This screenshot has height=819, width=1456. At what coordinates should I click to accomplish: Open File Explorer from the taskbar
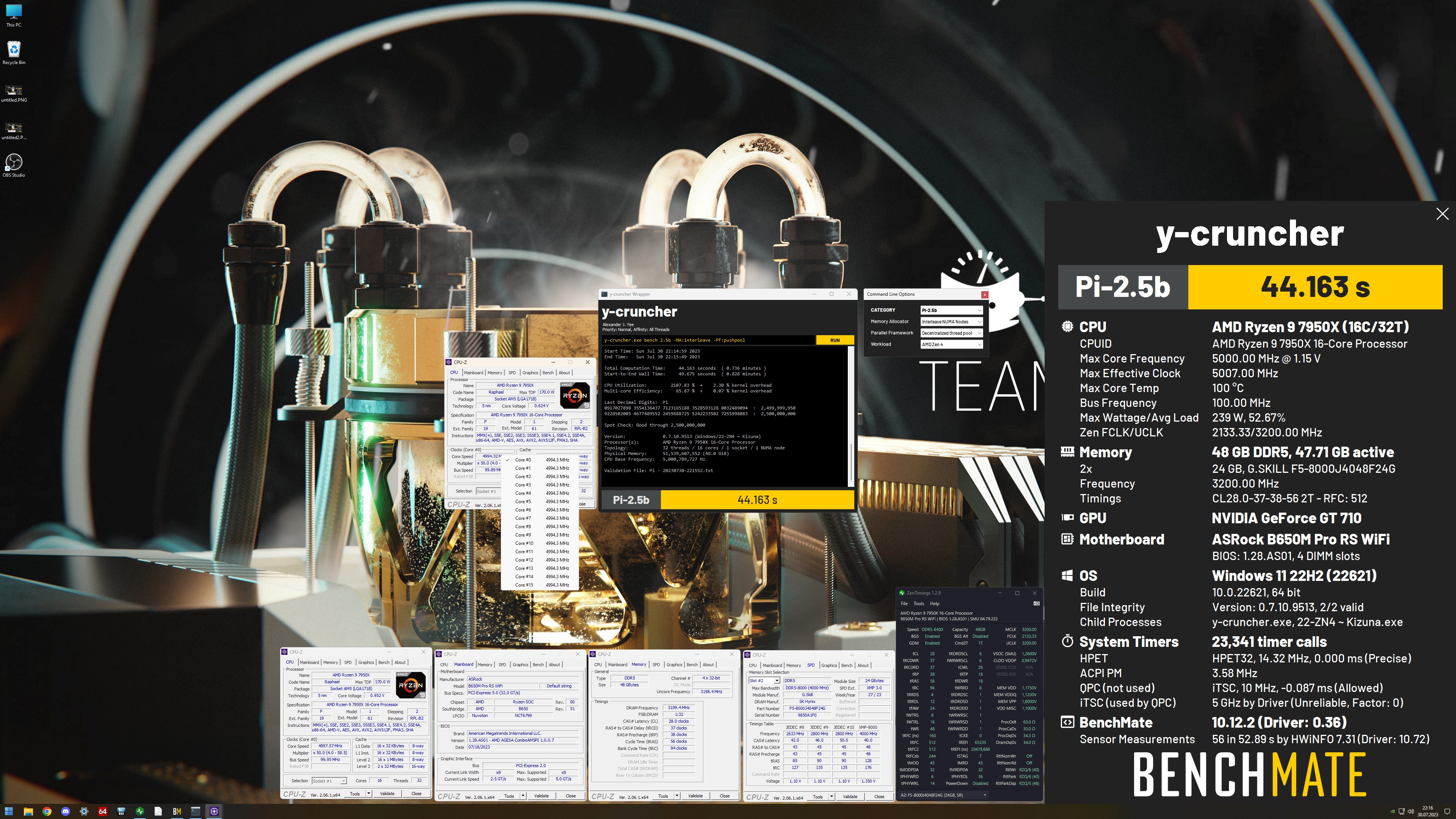[x=28, y=811]
